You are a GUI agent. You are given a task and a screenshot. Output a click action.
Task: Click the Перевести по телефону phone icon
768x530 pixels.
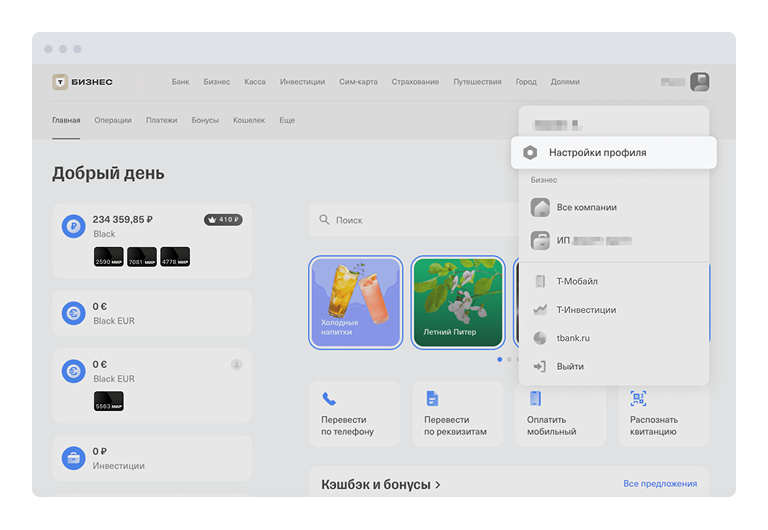329,398
